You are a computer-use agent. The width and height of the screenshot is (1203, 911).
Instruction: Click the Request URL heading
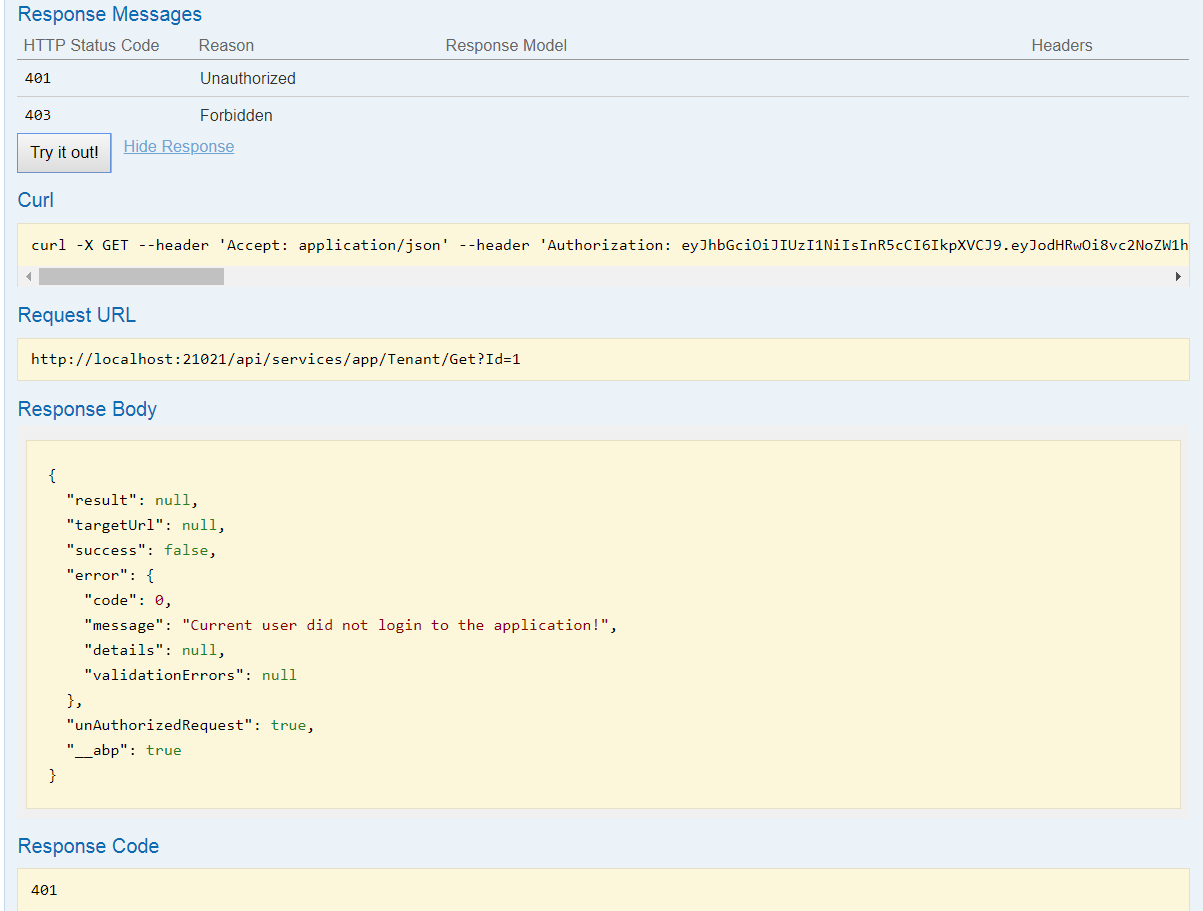click(76, 315)
